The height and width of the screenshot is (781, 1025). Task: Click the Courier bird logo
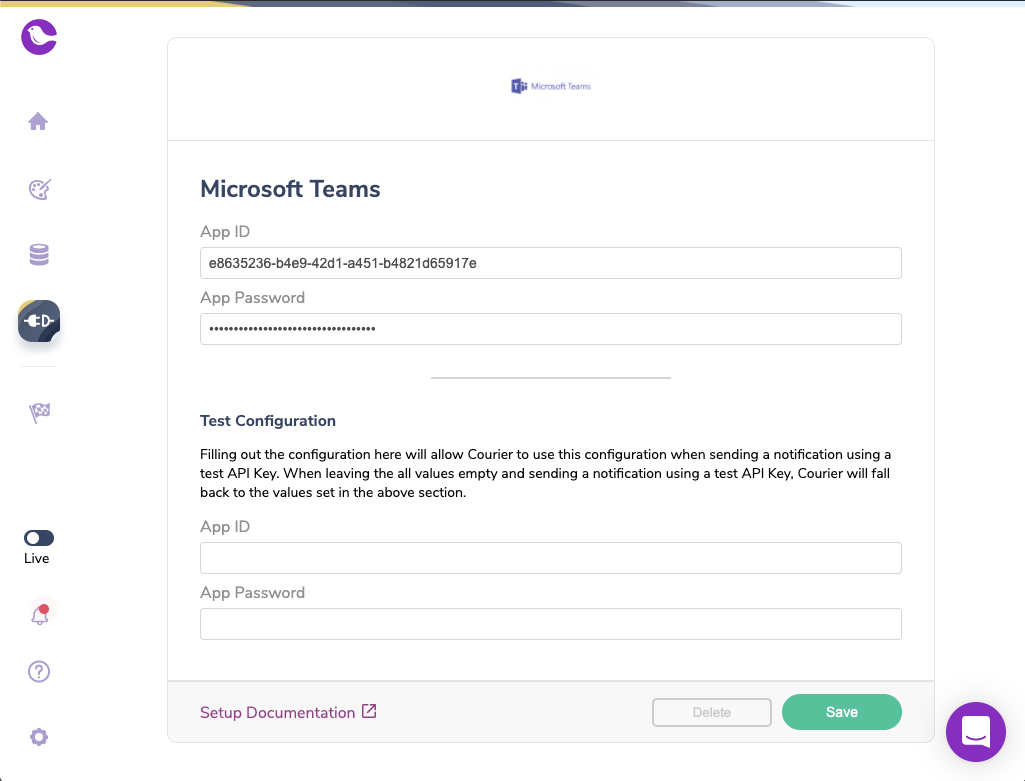pyautogui.click(x=39, y=37)
